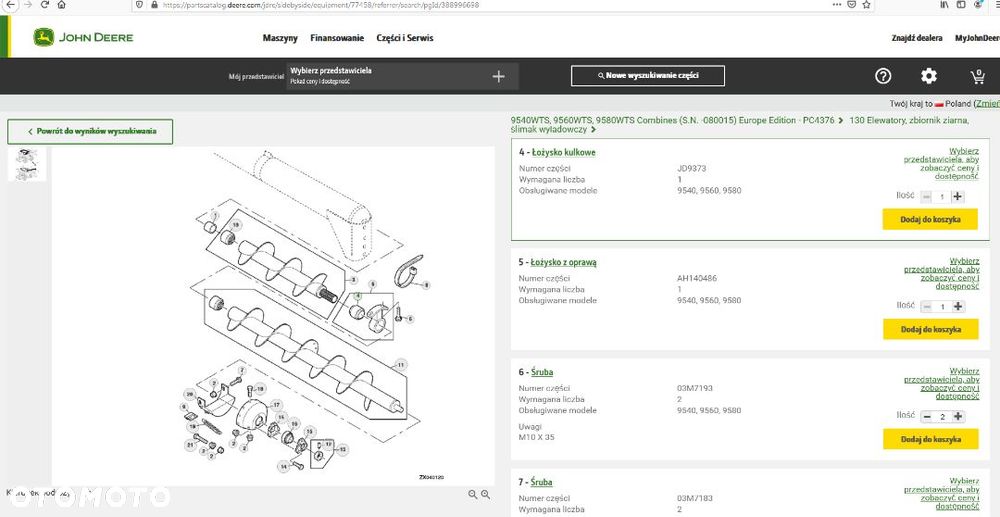This screenshot has width=1000, height=517.
Task: Select callout 5 above the bearing housing
Action: [x=373, y=284]
